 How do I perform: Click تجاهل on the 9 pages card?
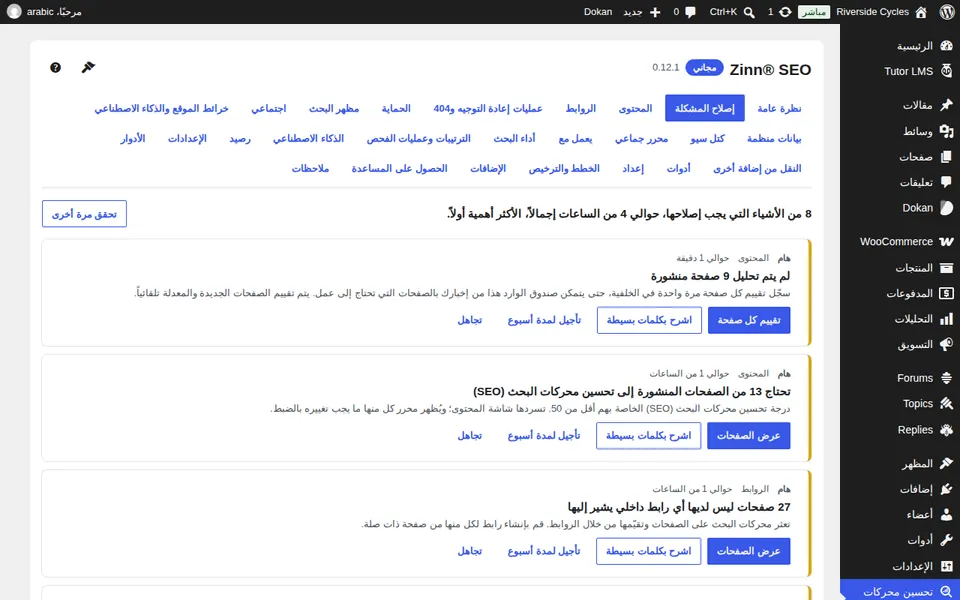tap(470, 320)
